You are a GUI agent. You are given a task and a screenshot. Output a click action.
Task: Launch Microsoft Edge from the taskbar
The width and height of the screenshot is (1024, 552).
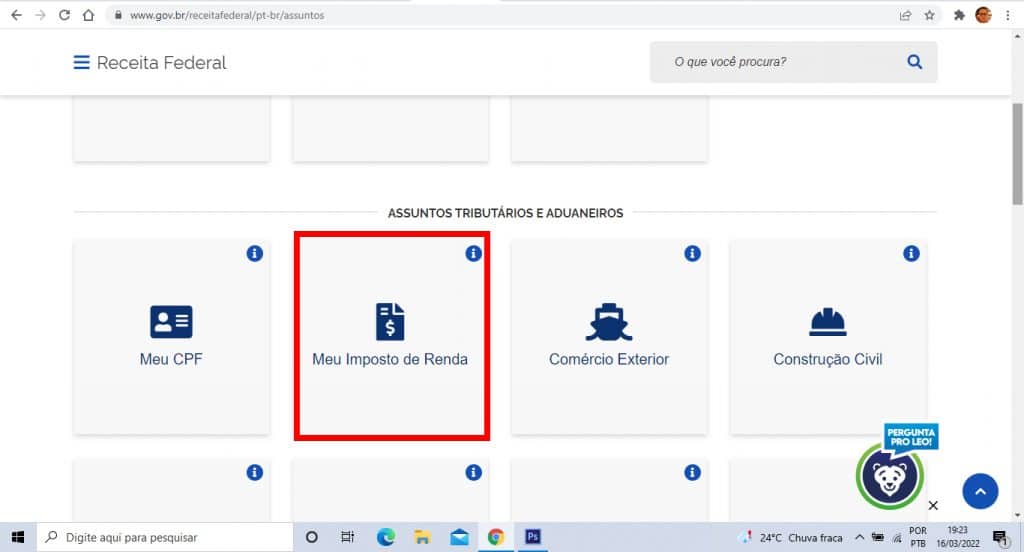(385, 537)
